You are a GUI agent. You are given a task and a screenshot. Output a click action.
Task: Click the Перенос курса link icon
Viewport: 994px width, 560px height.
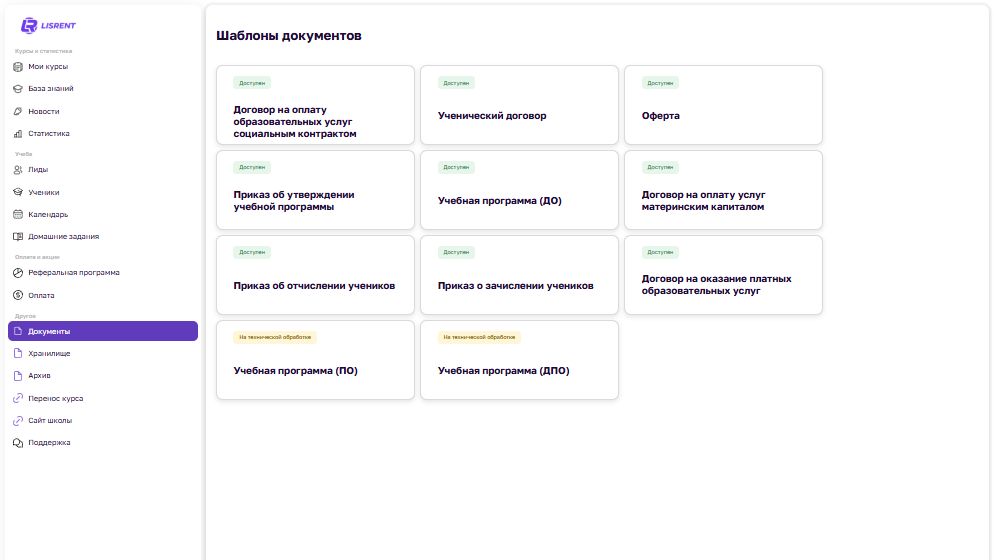click(x=18, y=398)
